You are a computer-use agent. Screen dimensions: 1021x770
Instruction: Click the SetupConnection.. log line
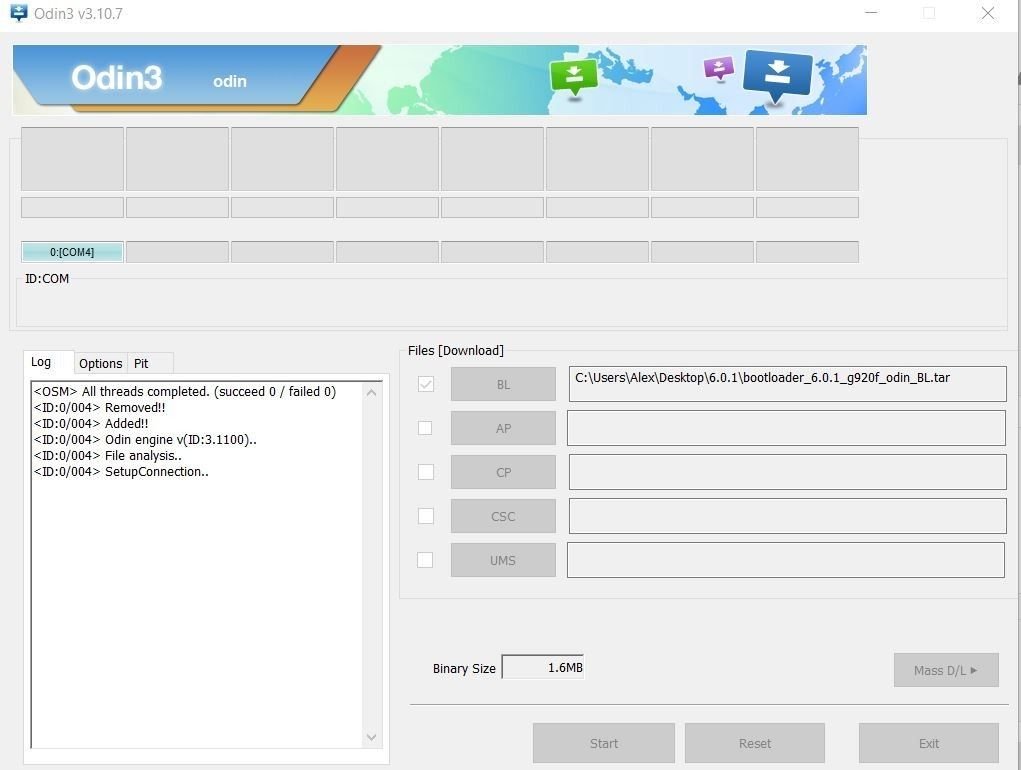click(121, 472)
